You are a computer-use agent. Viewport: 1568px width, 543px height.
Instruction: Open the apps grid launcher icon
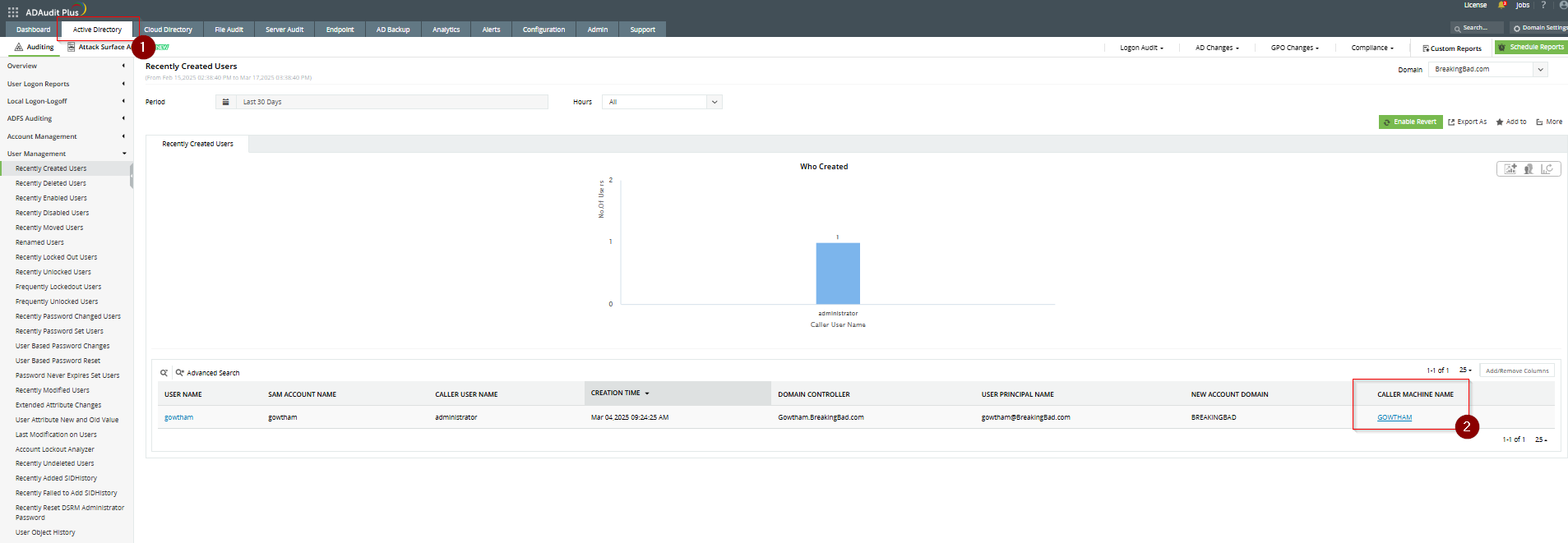[x=13, y=12]
